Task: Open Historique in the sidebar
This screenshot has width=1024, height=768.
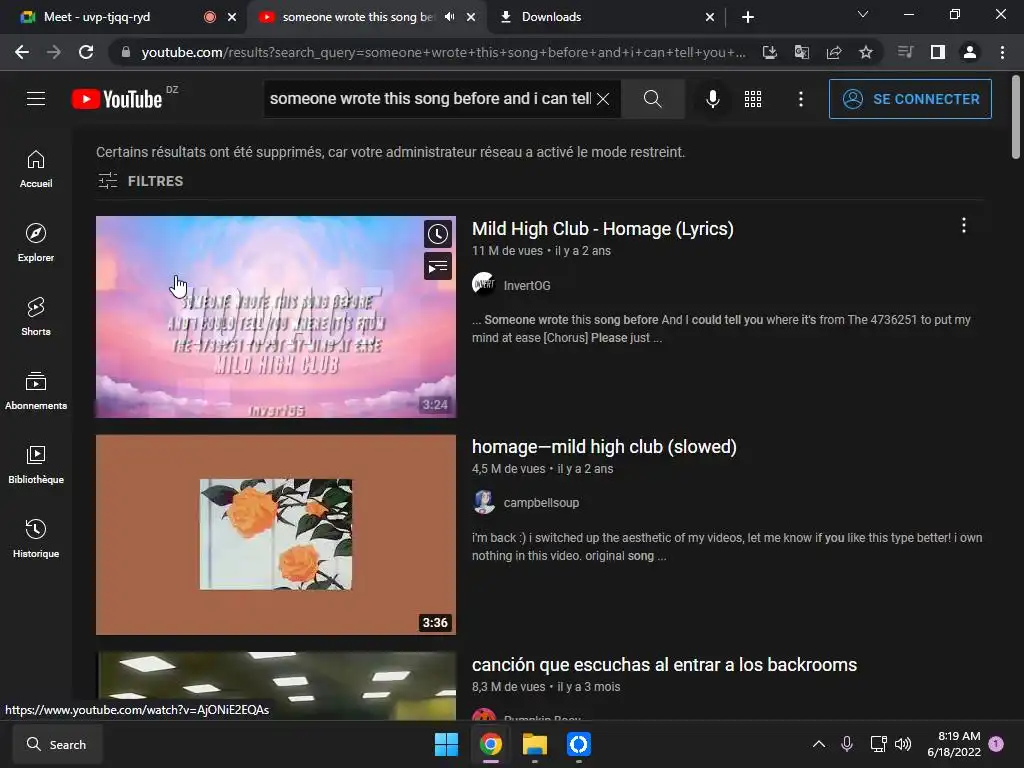Action: coord(36,539)
